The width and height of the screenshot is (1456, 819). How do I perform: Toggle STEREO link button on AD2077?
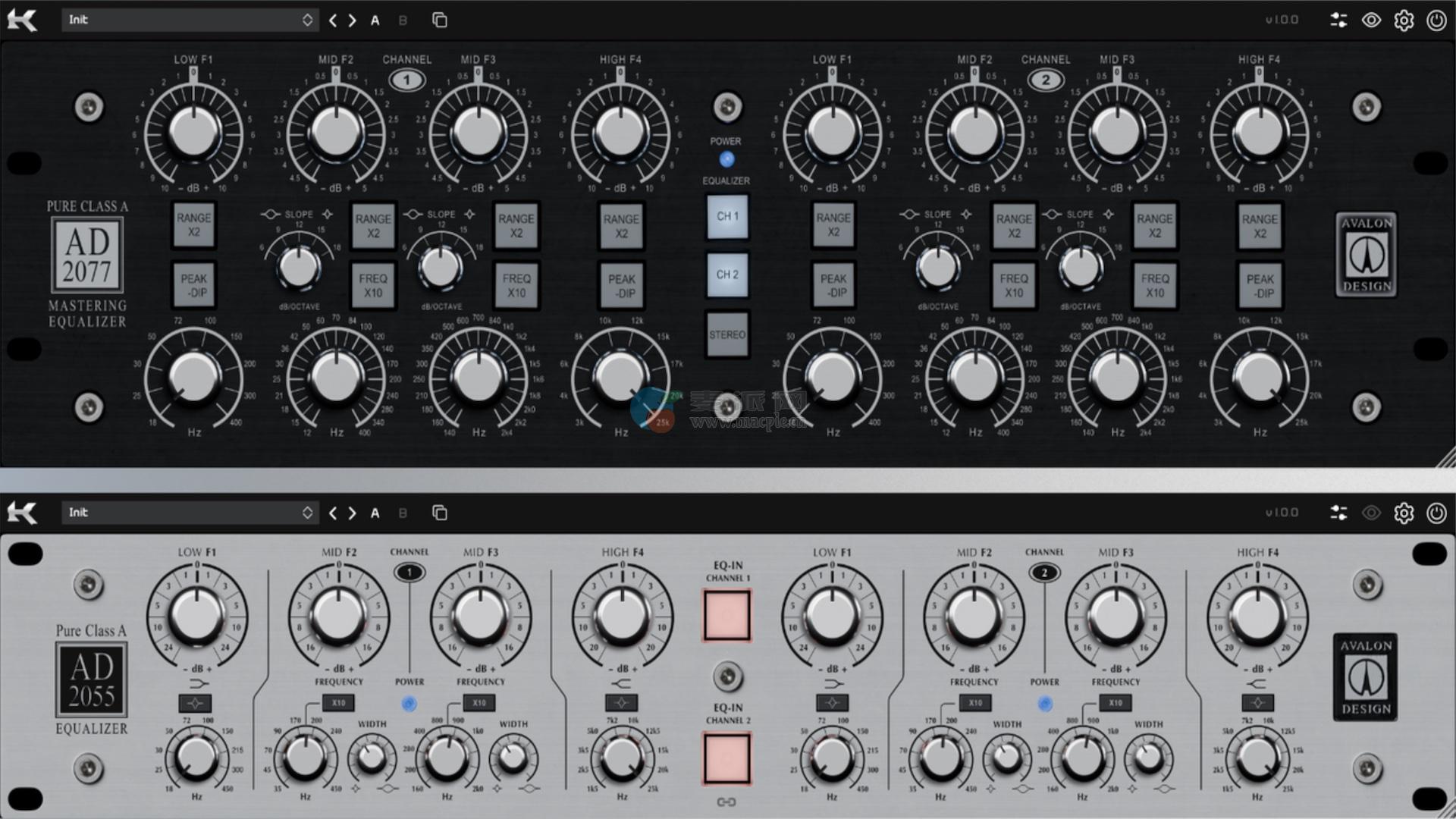727,334
